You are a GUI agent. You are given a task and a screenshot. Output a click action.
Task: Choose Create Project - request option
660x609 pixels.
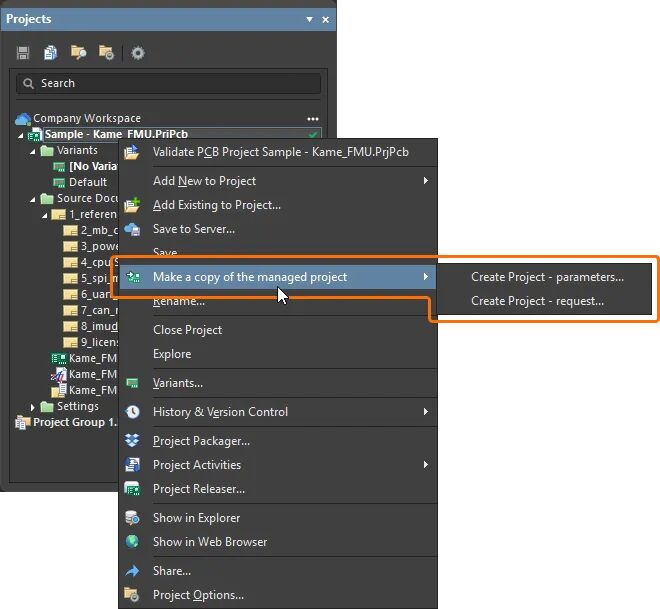click(x=537, y=301)
